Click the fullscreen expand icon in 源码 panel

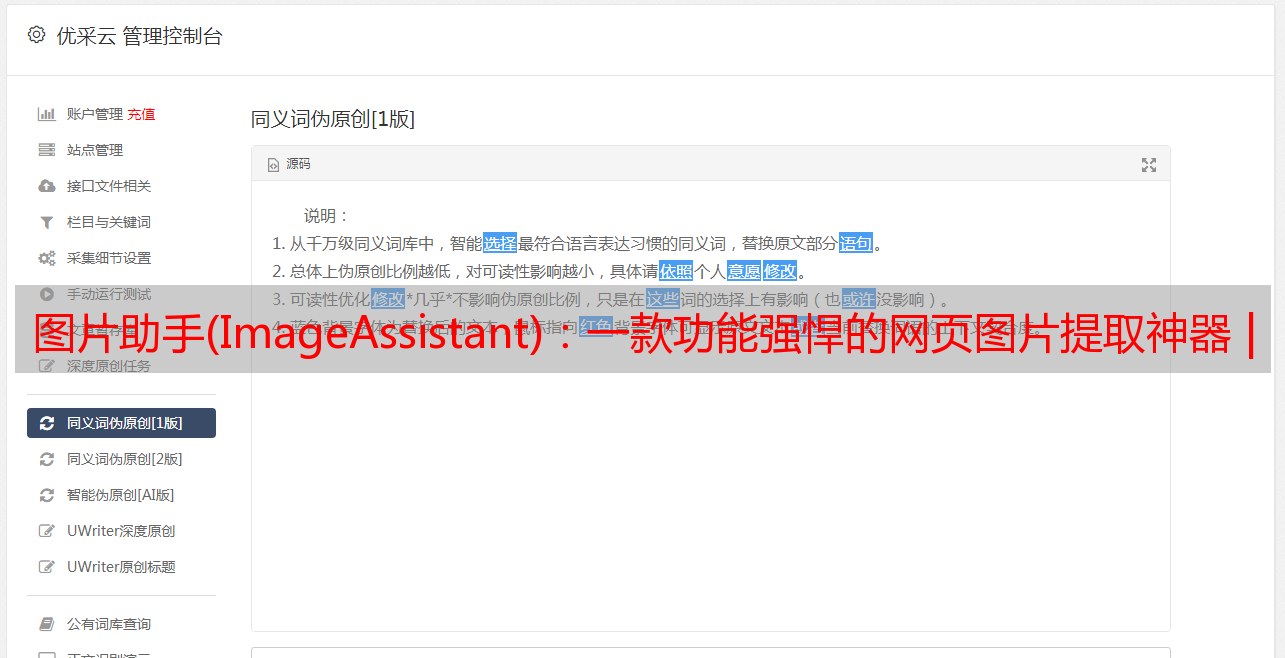[1149, 165]
